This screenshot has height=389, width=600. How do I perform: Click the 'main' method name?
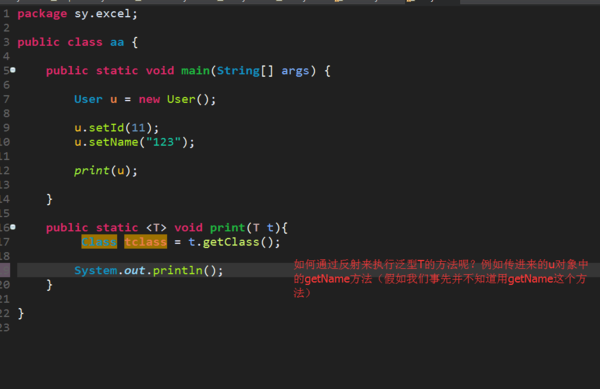(x=196, y=71)
